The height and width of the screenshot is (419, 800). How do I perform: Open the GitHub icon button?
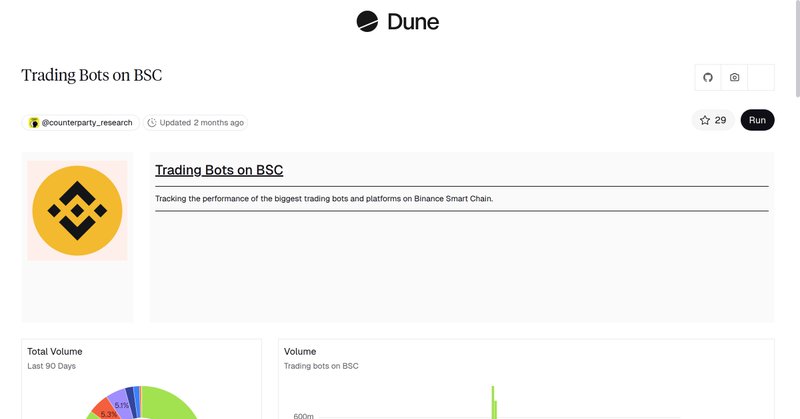point(708,78)
